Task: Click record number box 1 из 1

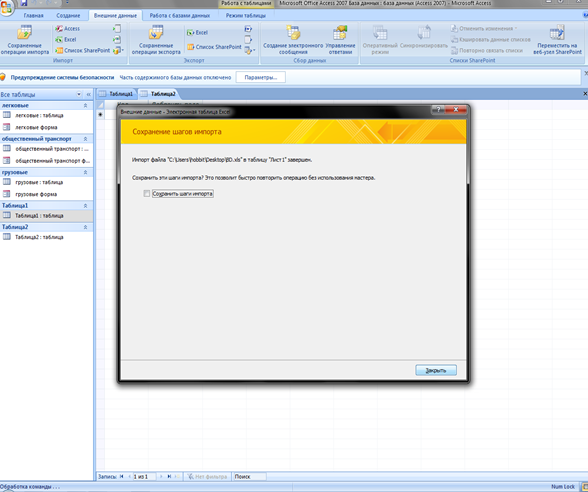Action: click(x=145, y=477)
